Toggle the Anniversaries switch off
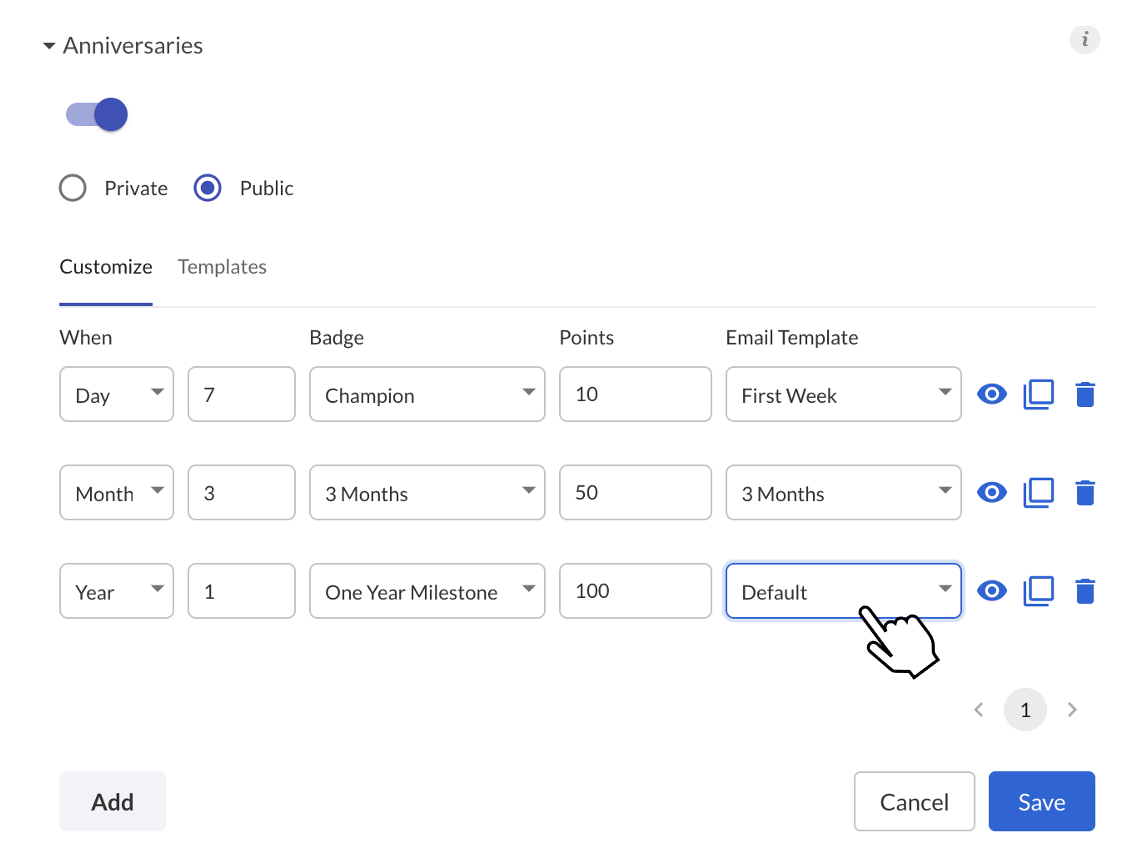Image resolution: width=1138 pixels, height=852 pixels. click(97, 115)
